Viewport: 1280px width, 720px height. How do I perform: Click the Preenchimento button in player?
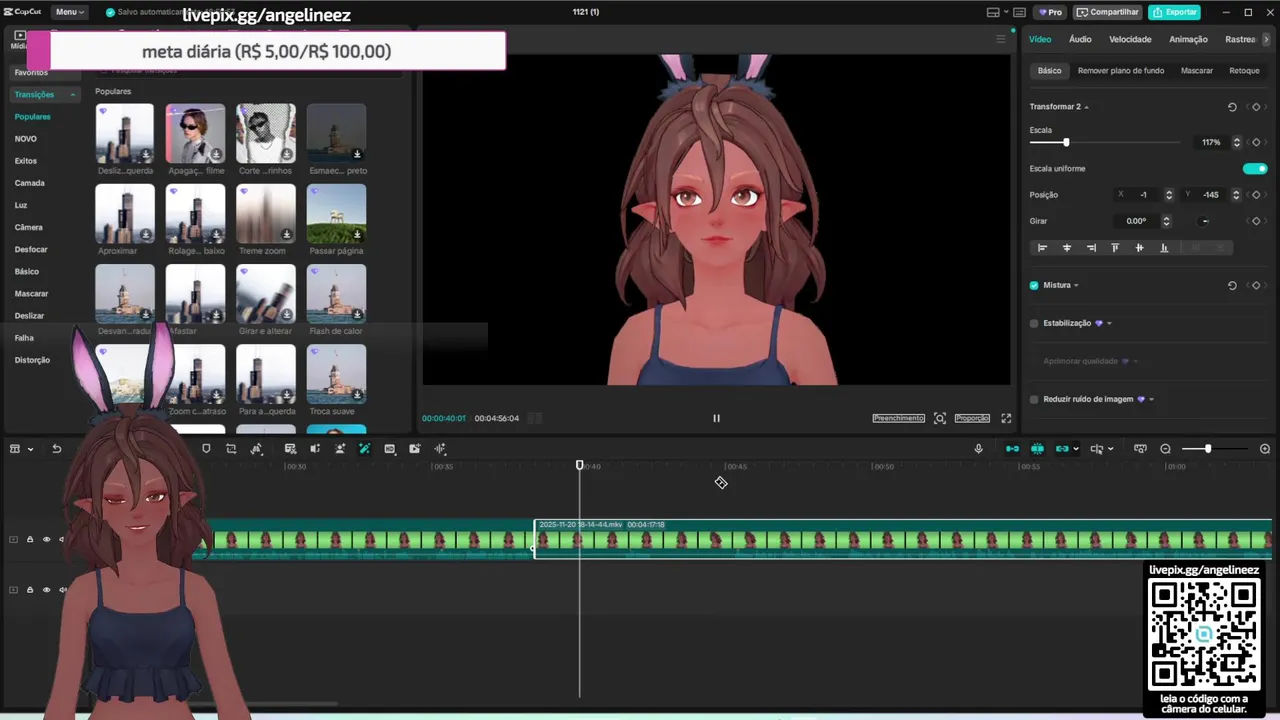pyautogui.click(x=898, y=418)
